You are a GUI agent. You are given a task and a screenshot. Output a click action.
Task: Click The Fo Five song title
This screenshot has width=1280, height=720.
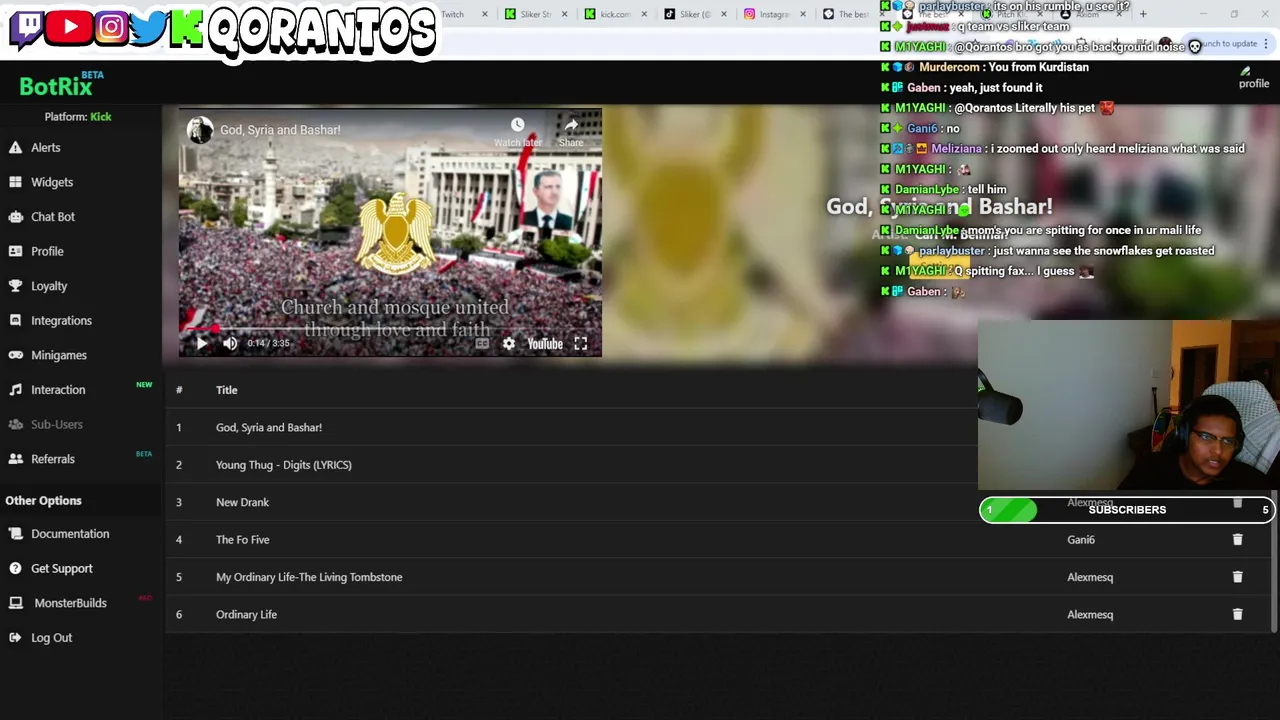click(242, 540)
